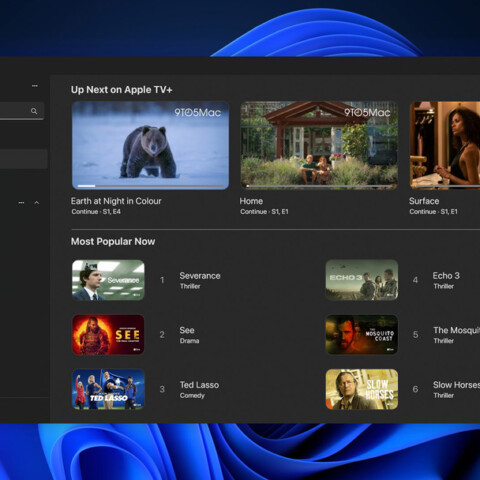Image resolution: width=480 pixels, height=480 pixels.
Task: Click the 'Surface' show title
Action: 424,201
